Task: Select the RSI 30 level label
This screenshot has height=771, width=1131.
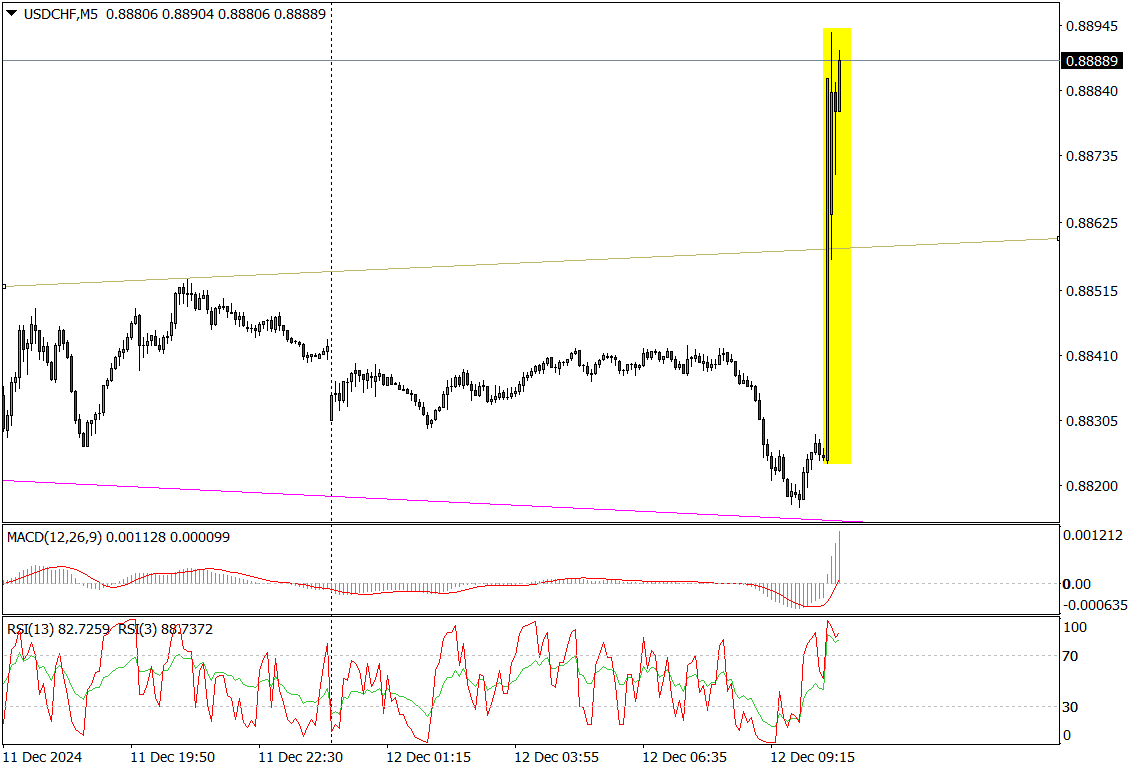Action: (x=1070, y=708)
